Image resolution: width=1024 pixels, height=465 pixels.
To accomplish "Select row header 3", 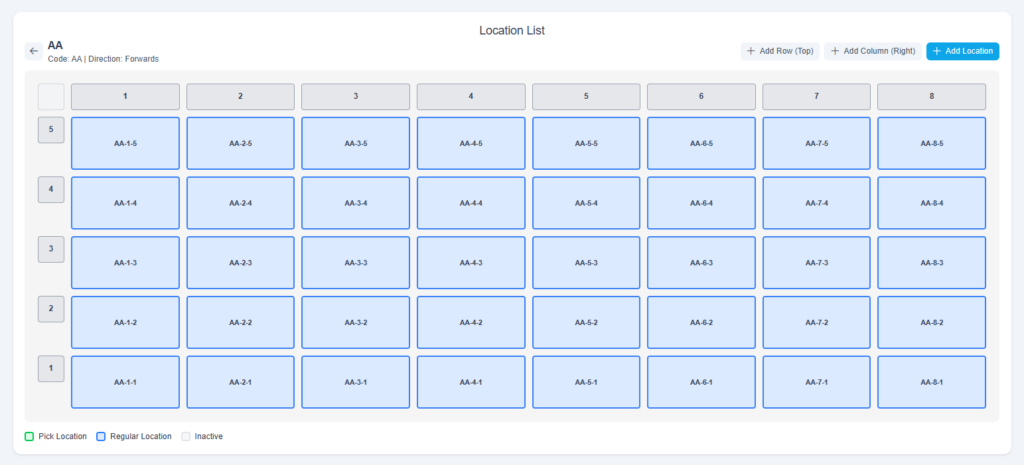I will [51, 249].
